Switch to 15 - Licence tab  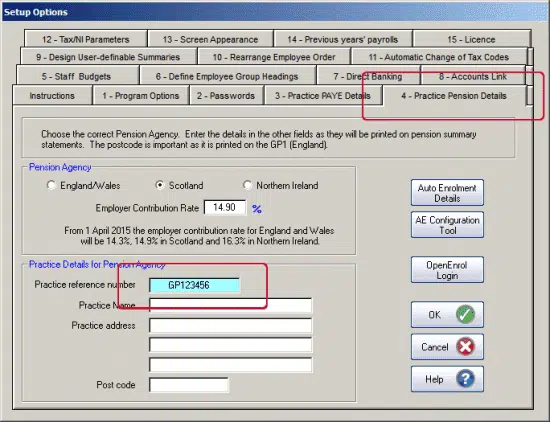click(x=471, y=39)
